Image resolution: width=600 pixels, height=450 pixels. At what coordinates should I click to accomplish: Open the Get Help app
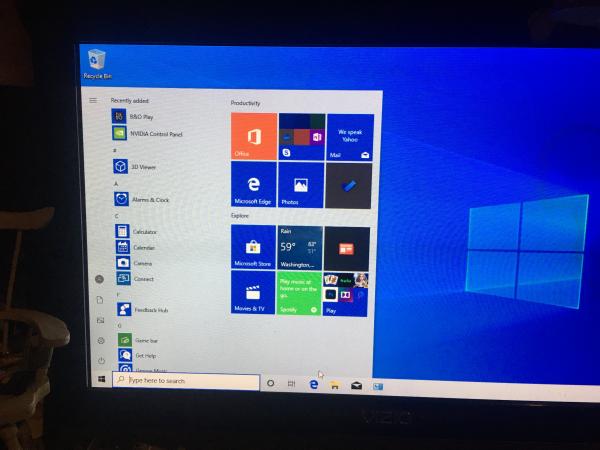point(137,355)
